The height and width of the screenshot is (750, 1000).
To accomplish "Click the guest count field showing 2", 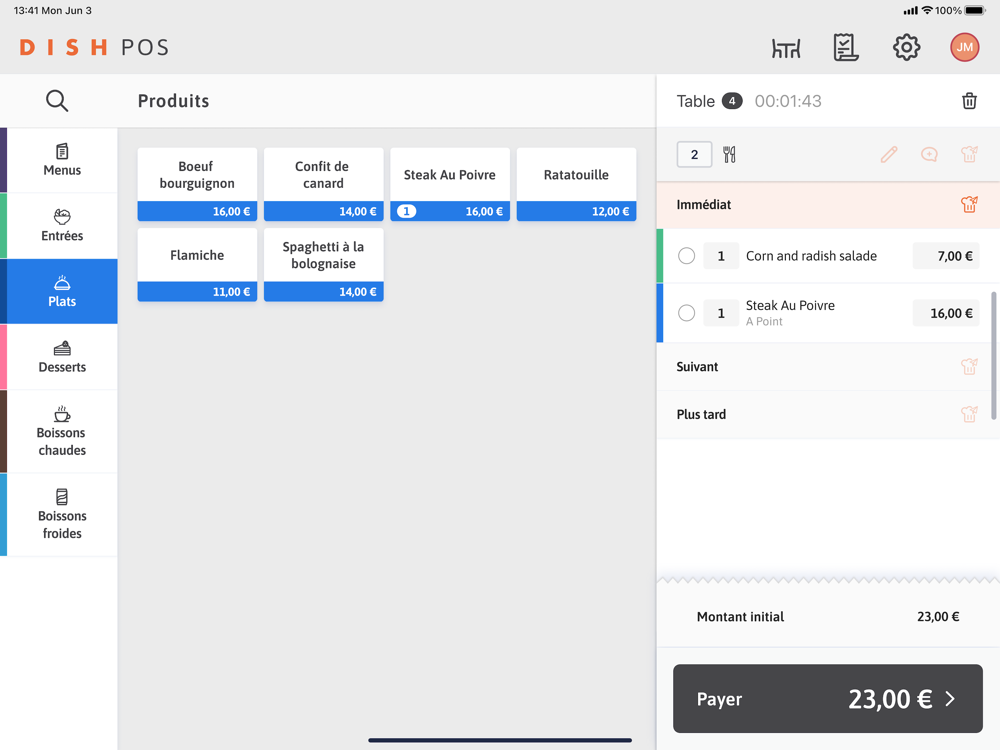I will [x=694, y=154].
